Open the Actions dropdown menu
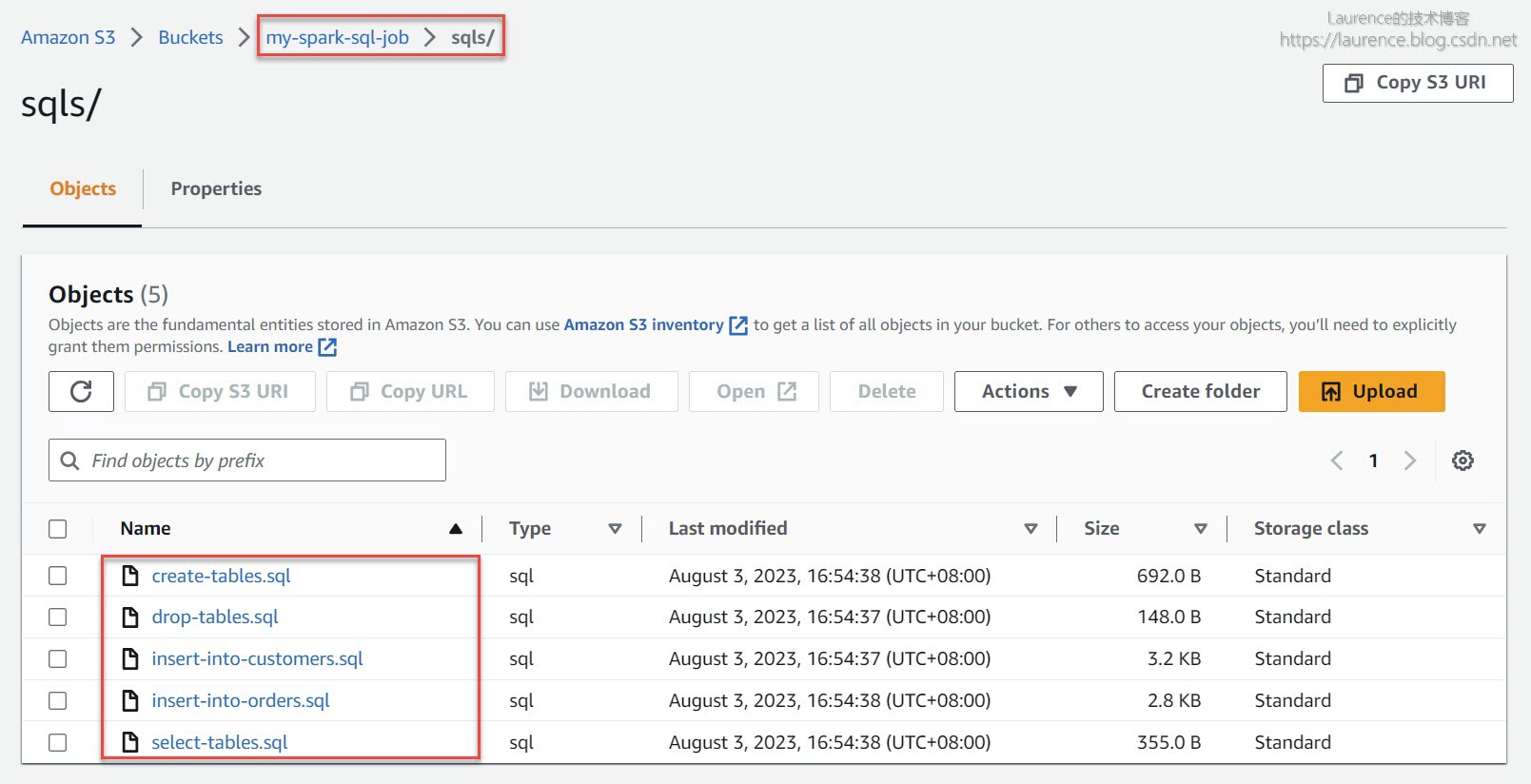 [1029, 391]
